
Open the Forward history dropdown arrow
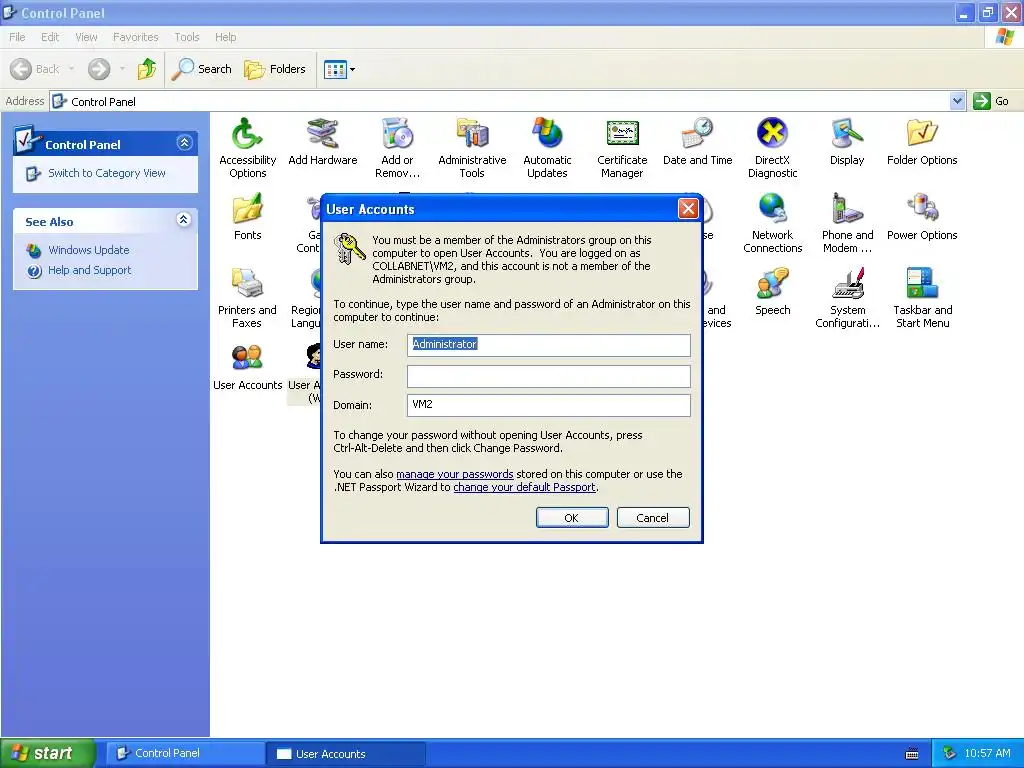(x=122, y=69)
